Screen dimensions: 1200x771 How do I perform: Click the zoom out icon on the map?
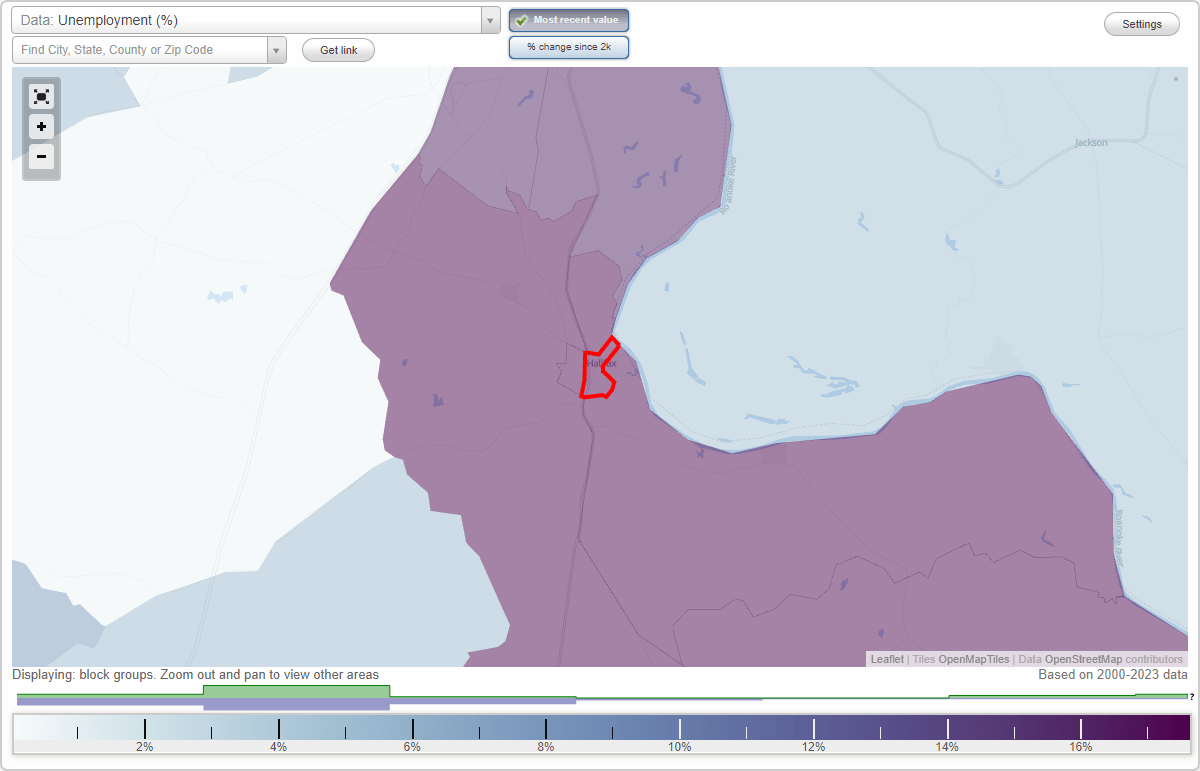(x=41, y=157)
